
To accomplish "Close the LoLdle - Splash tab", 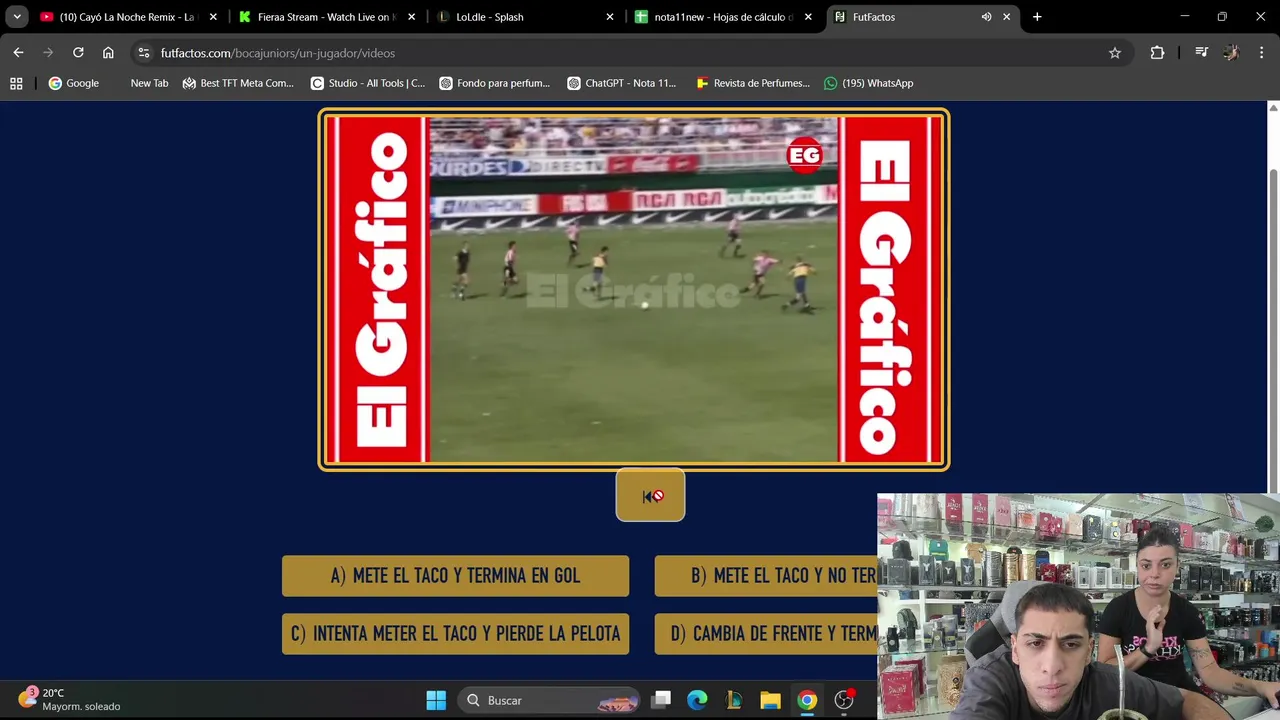I will pyautogui.click(x=610, y=17).
